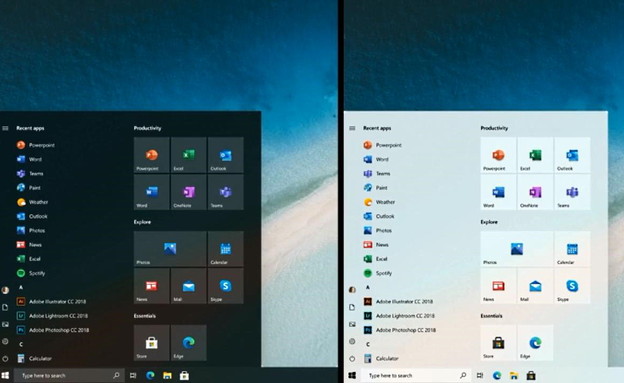Screen dimensions: 624x383
Task: Expand hamburger menu in light Start menu
Action: [352, 128]
